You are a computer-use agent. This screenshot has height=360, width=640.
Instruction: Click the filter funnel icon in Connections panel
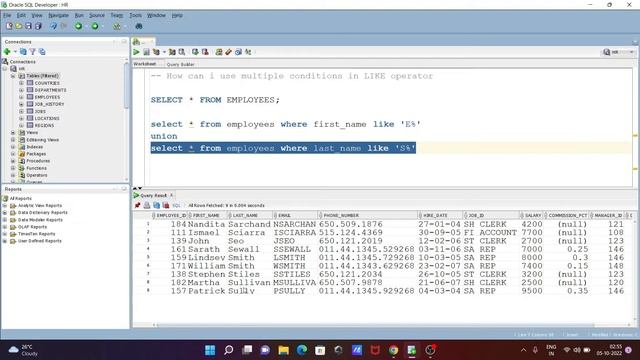click(33, 52)
